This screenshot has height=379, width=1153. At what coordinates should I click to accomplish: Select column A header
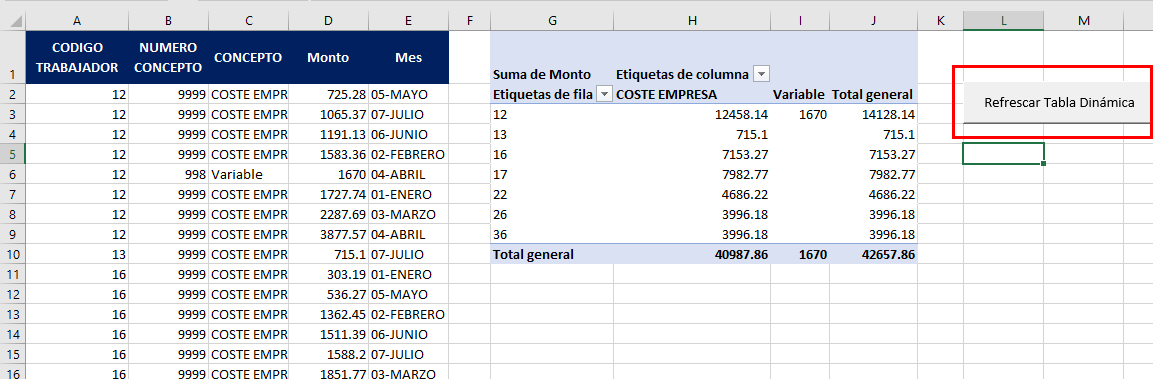tap(77, 21)
